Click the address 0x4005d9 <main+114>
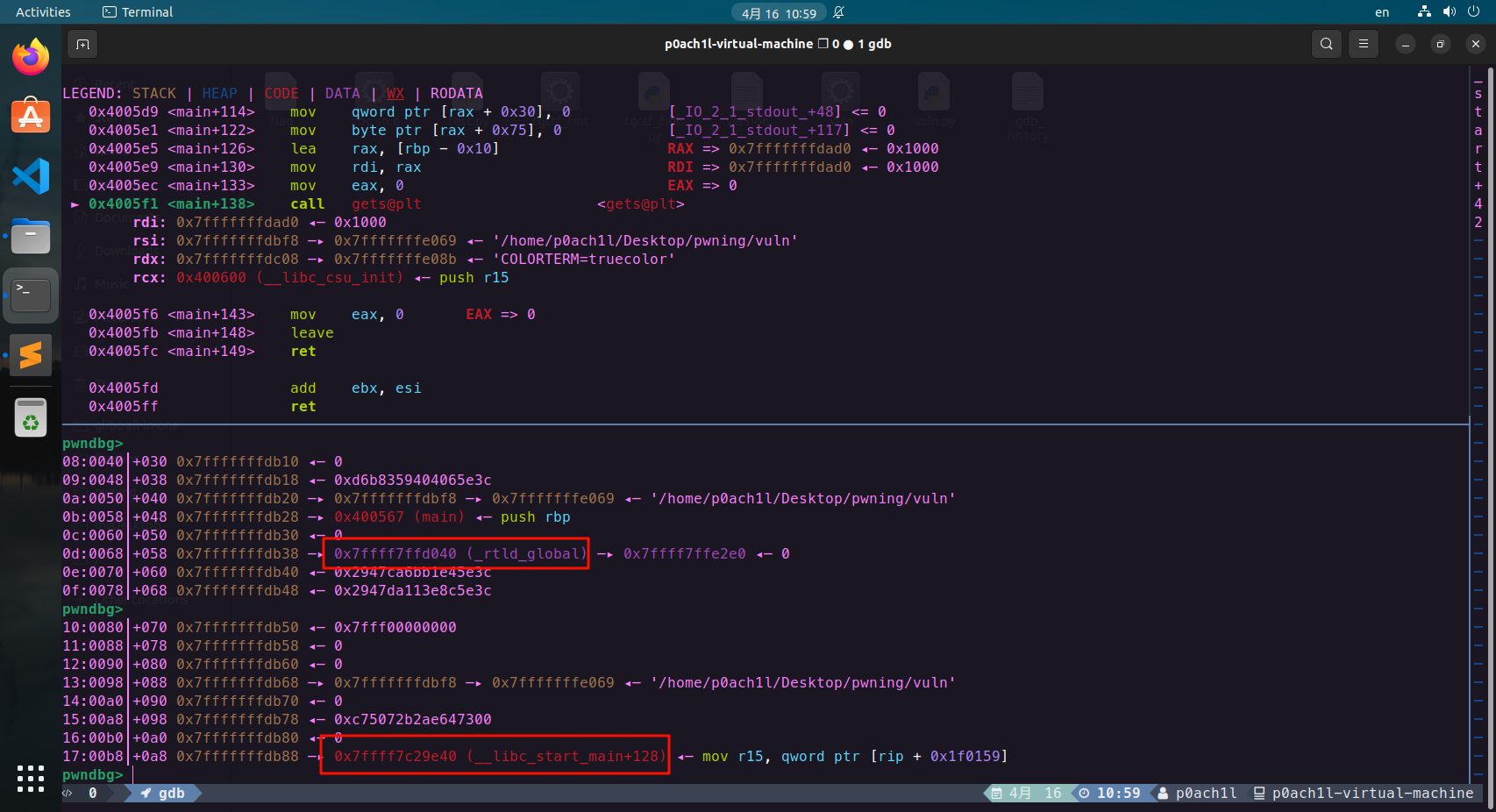Viewport: 1496px width, 812px height. [171, 111]
